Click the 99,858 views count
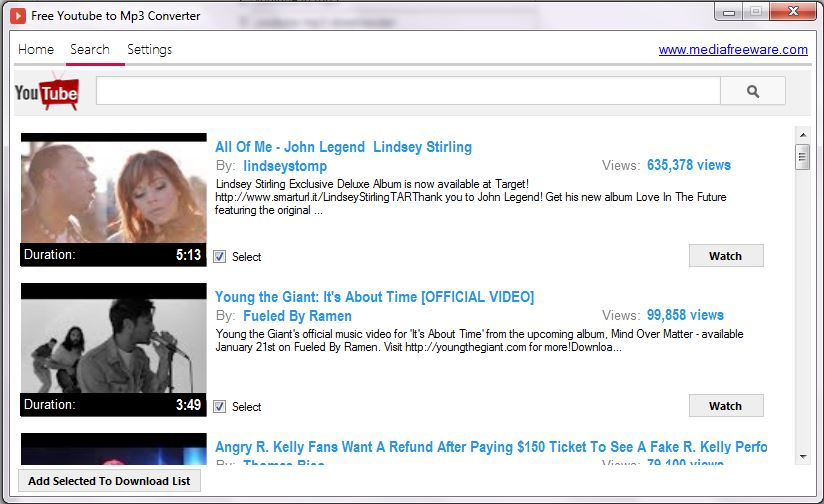 685,315
